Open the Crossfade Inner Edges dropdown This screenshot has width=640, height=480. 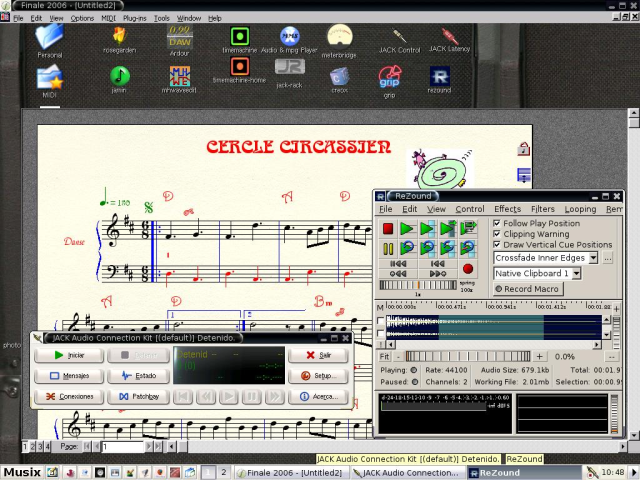(x=593, y=258)
